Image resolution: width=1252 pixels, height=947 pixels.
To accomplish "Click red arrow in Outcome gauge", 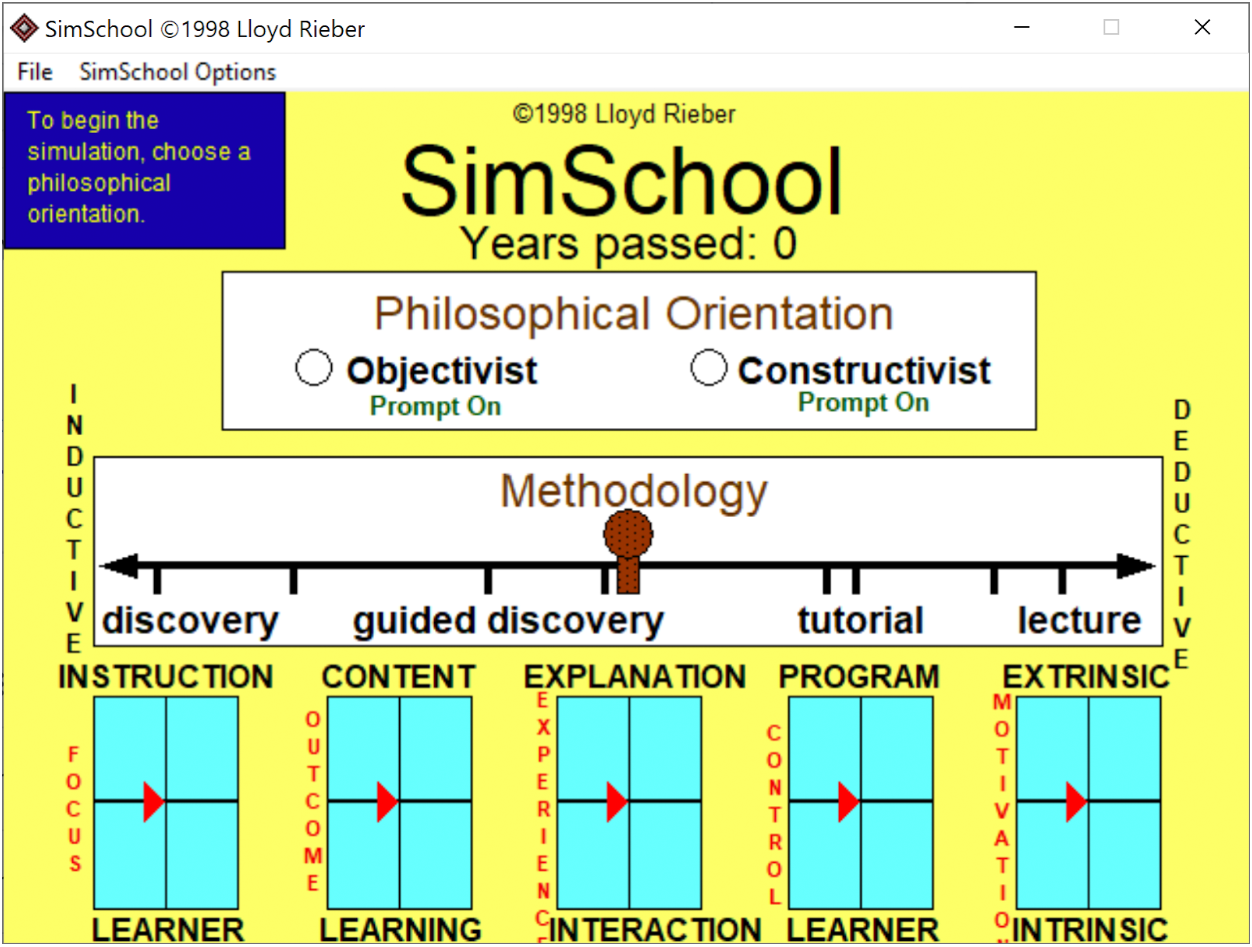I will (x=387, y=802).
